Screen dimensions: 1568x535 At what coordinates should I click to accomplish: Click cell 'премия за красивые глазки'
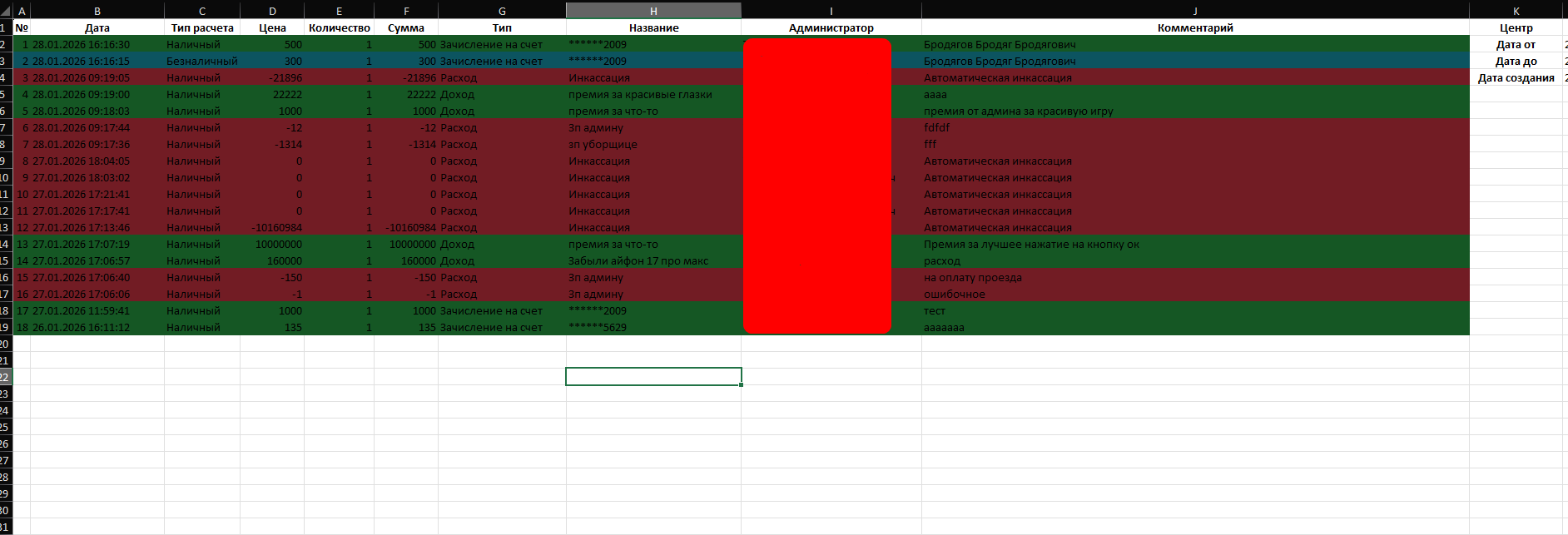[640, 94]
